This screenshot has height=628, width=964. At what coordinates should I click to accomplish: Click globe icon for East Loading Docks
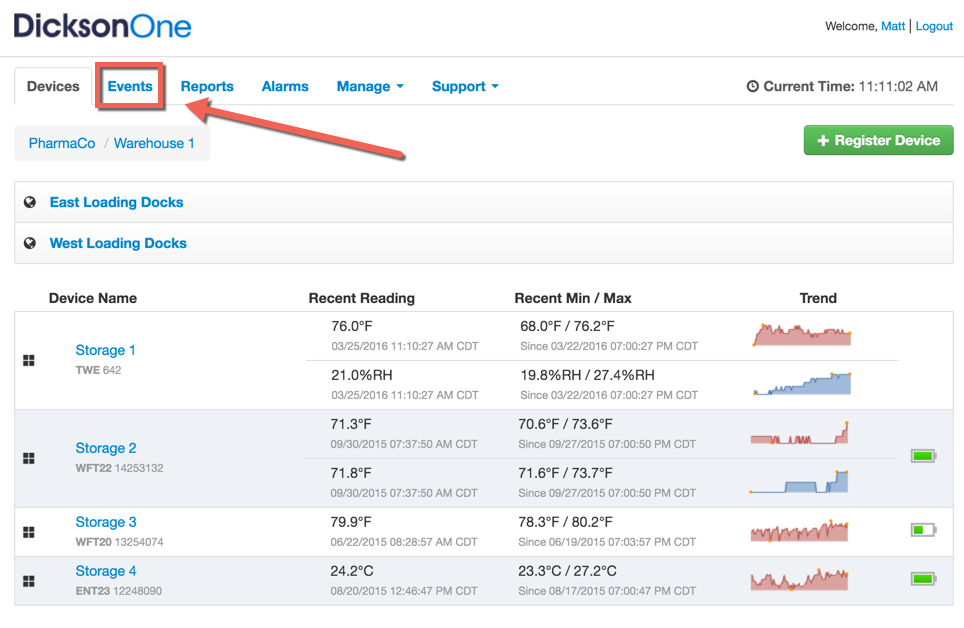(30, 202)
